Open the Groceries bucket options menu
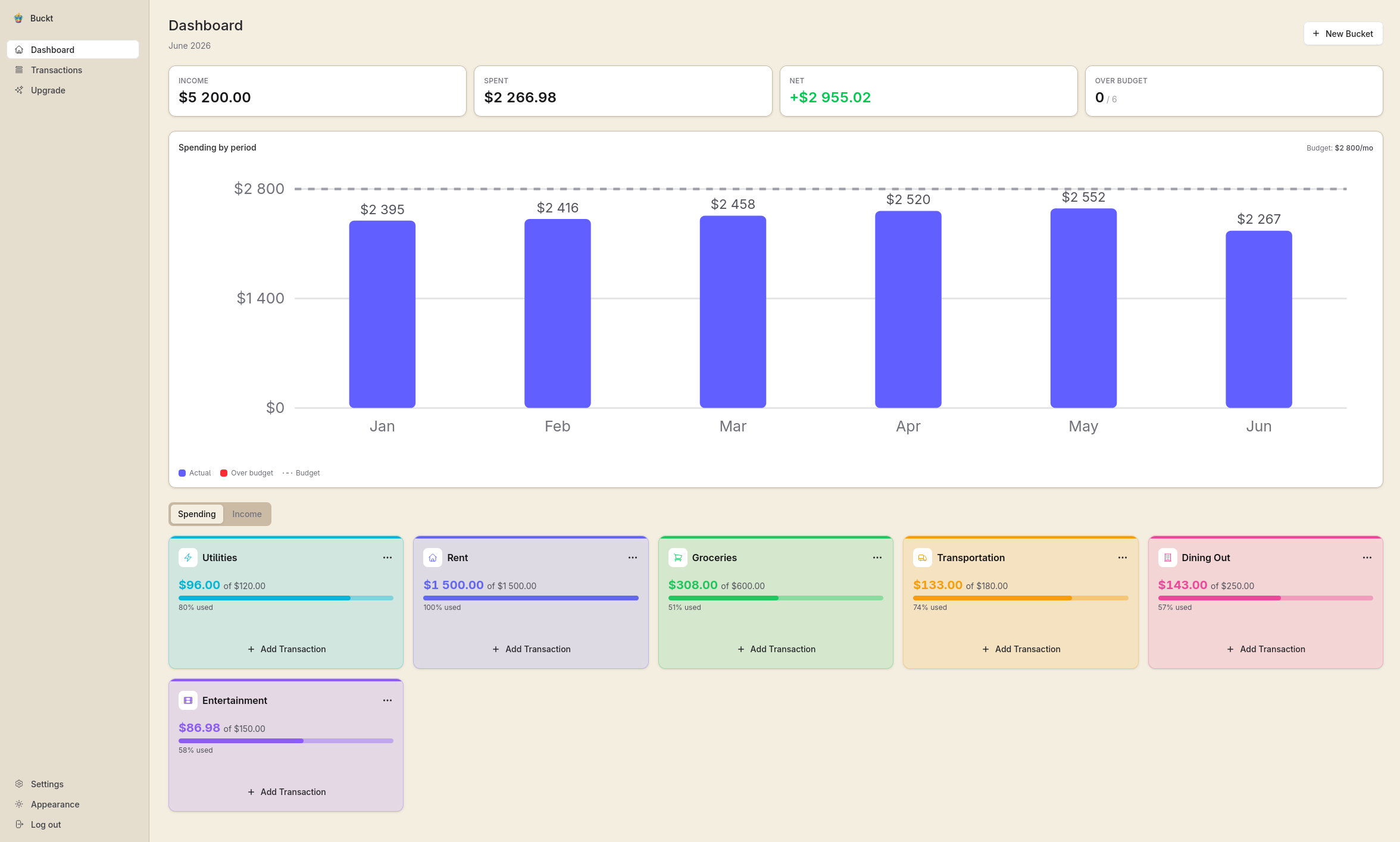Screen dimensions: 1400x842 (x=877, y=558)
